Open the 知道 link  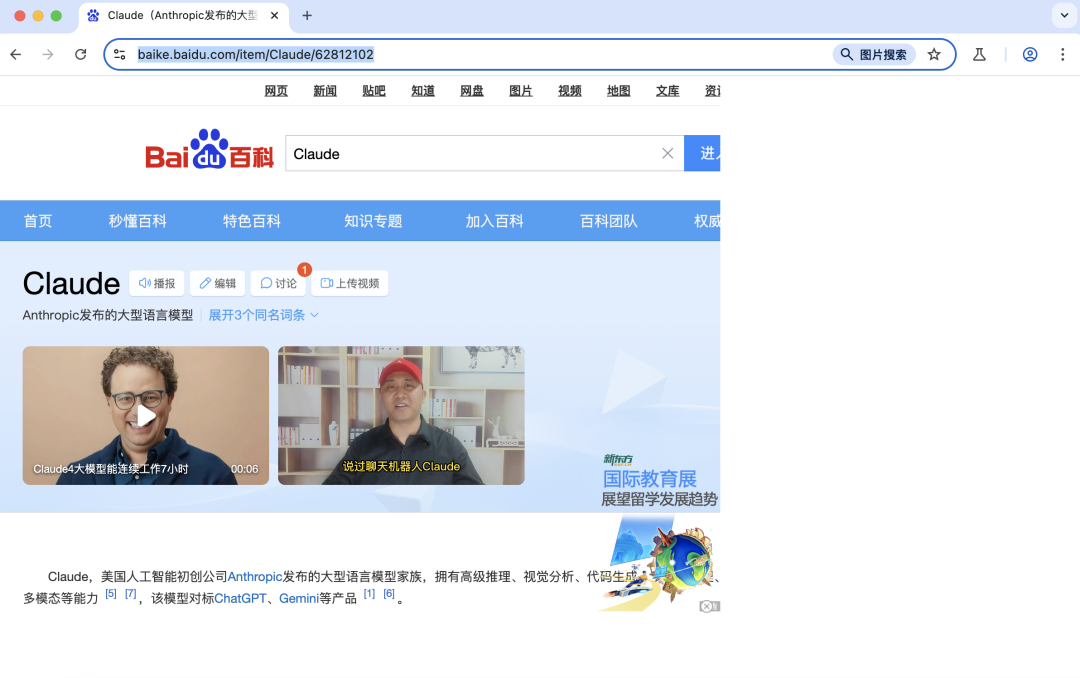pos(423,91)
